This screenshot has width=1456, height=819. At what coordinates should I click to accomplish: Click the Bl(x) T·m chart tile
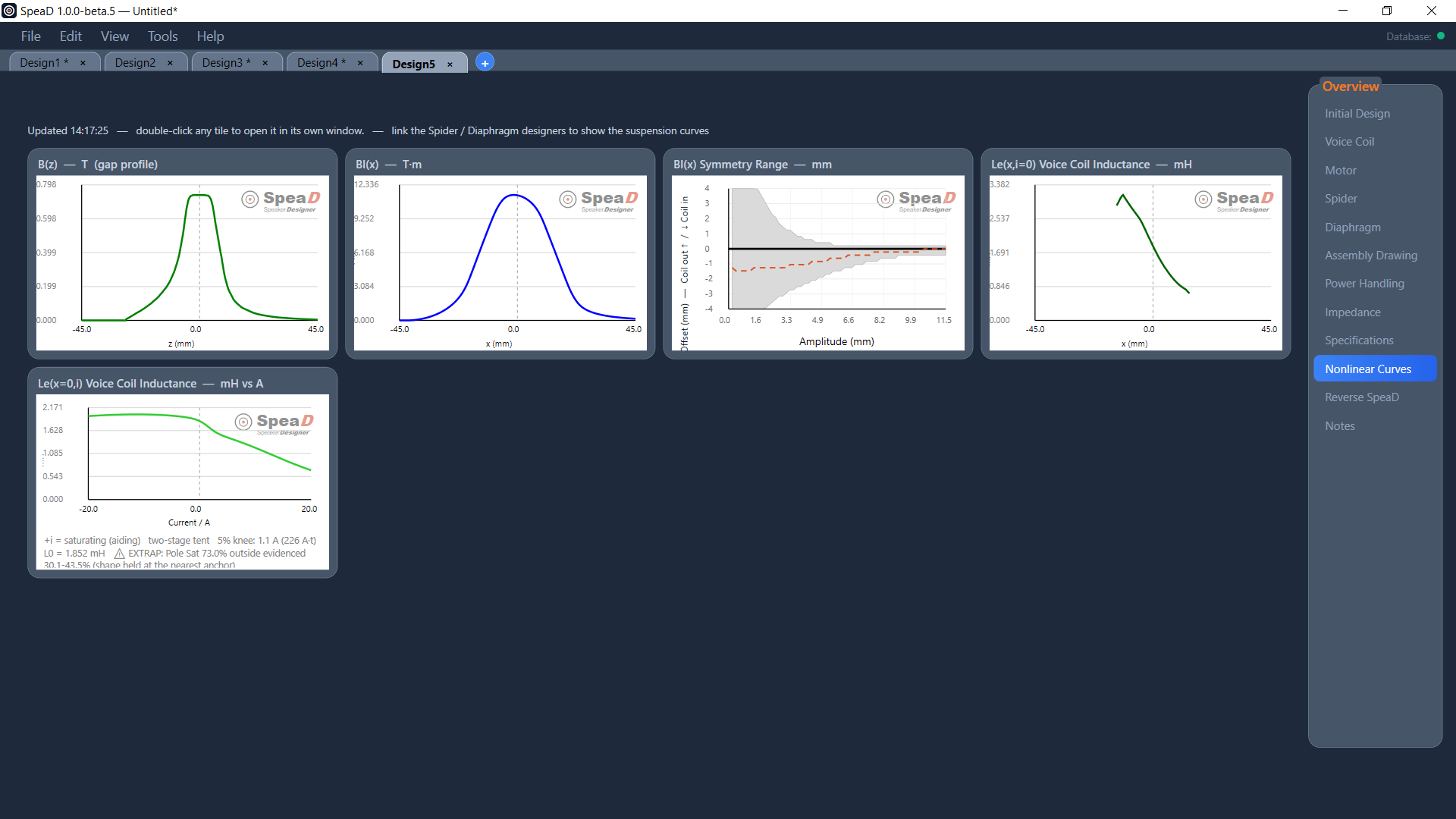click(500, 254)
